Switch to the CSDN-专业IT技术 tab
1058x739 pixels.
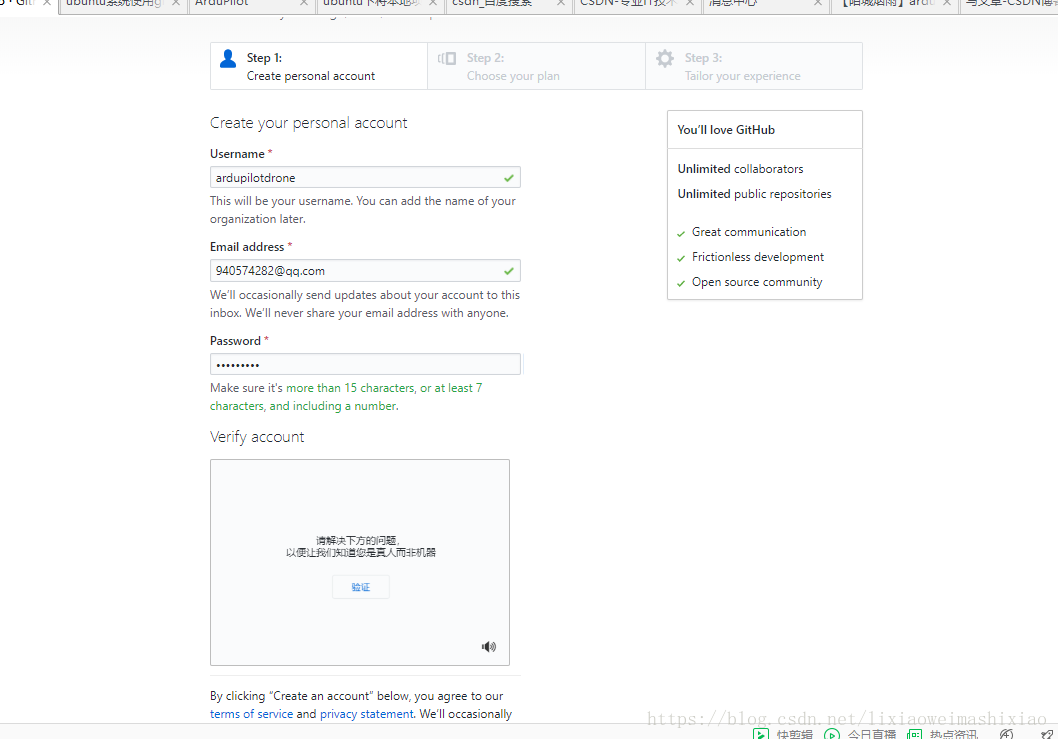click(x=638, y=5)
